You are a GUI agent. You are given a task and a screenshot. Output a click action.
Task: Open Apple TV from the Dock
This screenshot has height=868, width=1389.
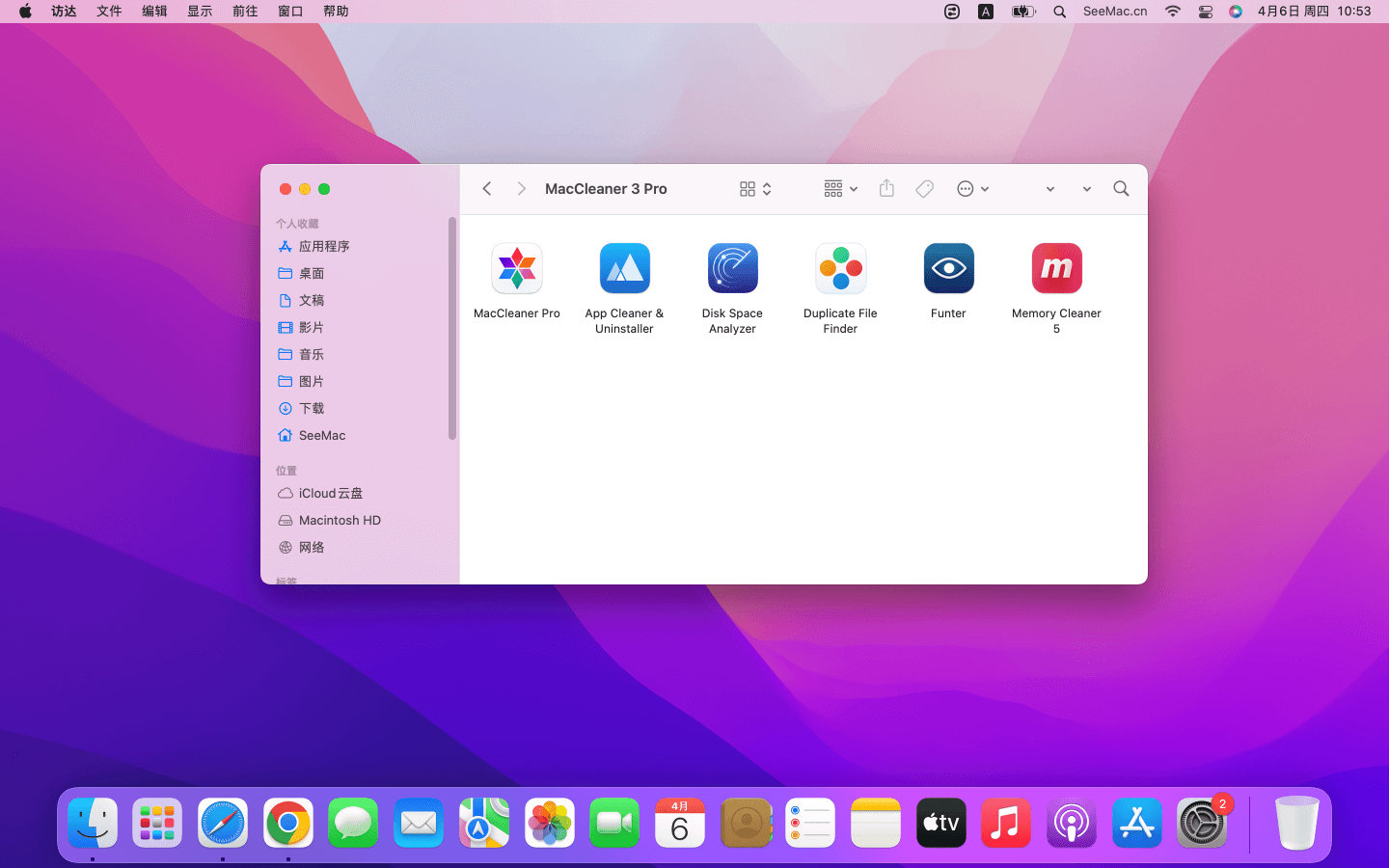coord(941,824)
